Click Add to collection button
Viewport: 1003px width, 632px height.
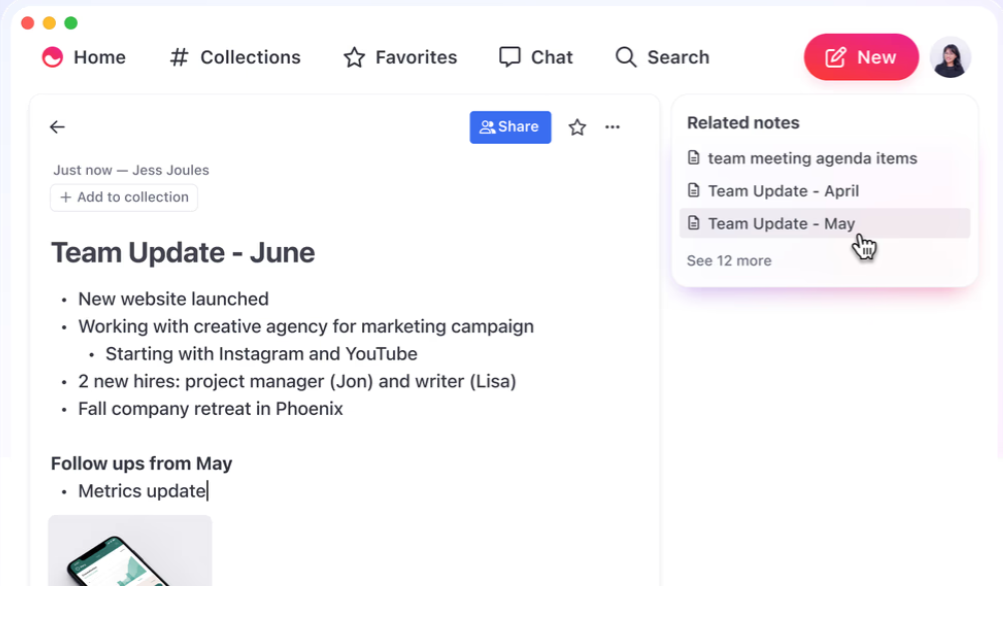click(124, 198)
